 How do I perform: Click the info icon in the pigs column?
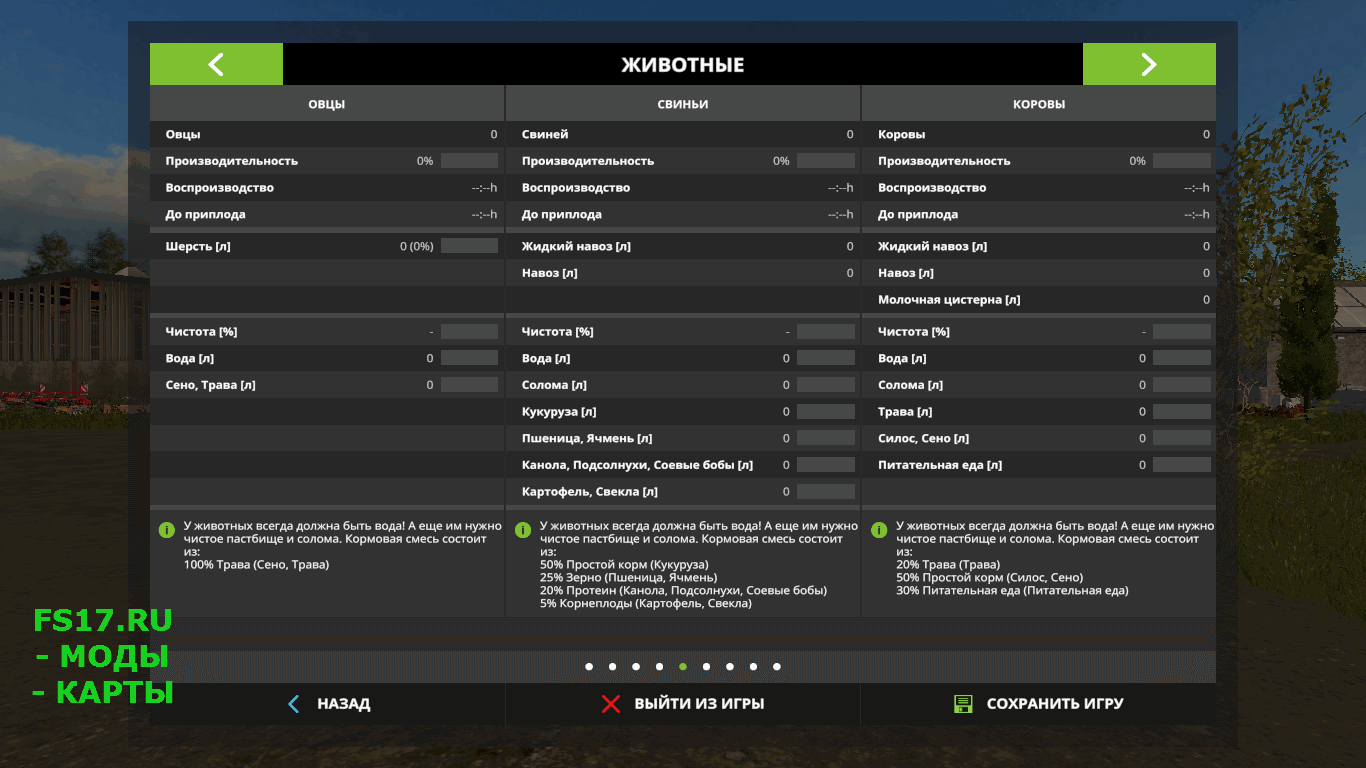pos(522,529)
